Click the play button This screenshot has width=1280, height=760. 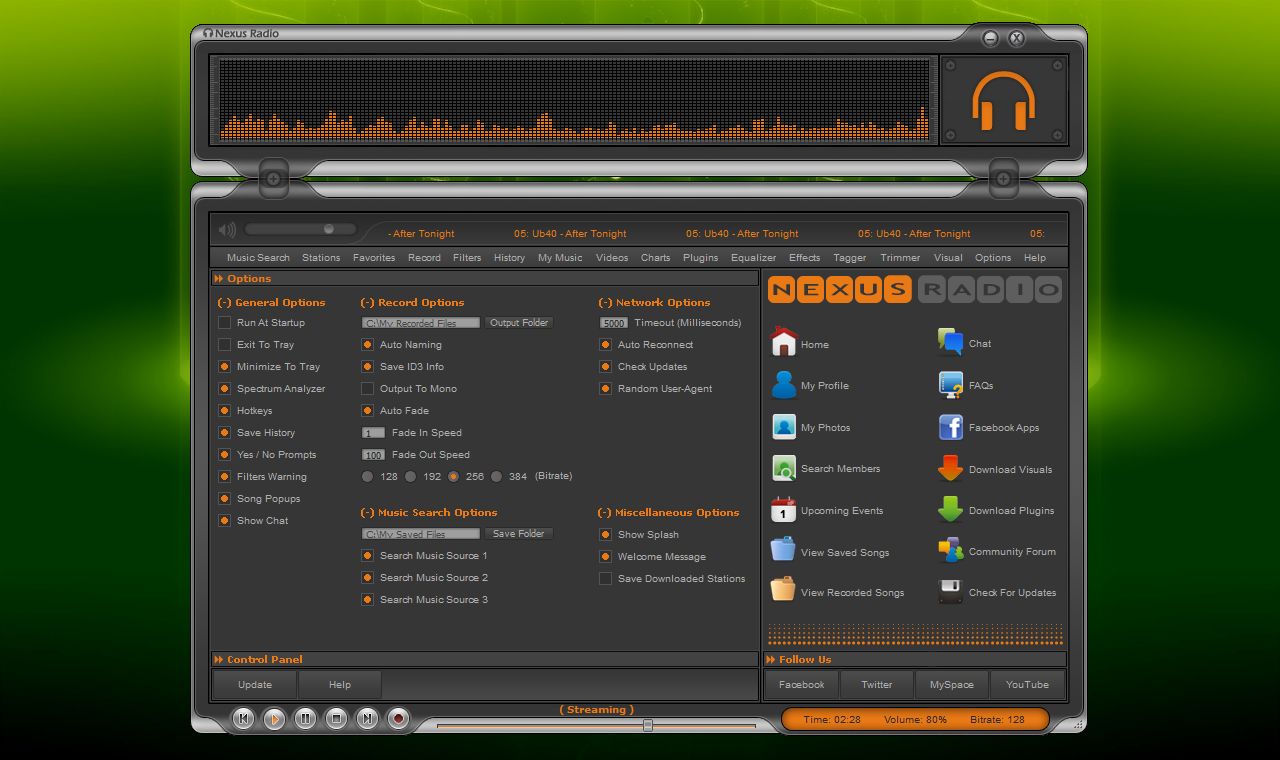274,718
